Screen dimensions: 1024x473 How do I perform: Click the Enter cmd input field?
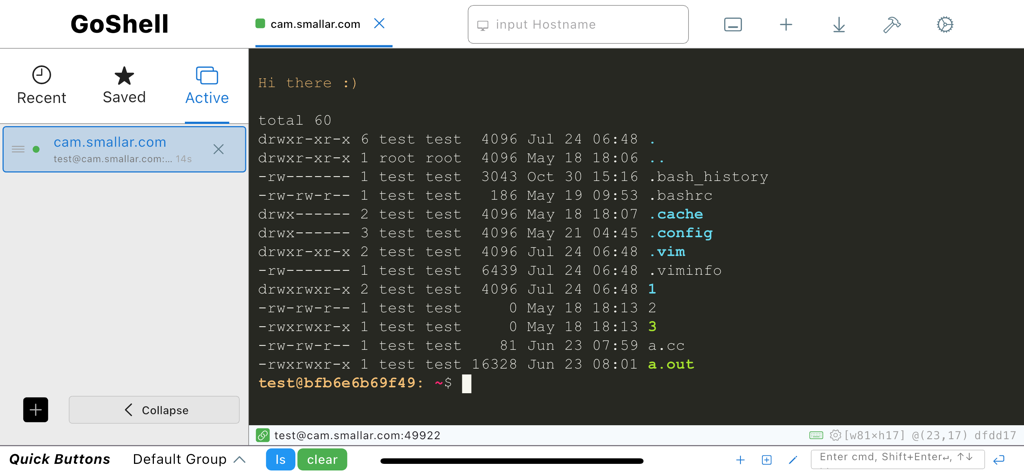tap(897, 459)
